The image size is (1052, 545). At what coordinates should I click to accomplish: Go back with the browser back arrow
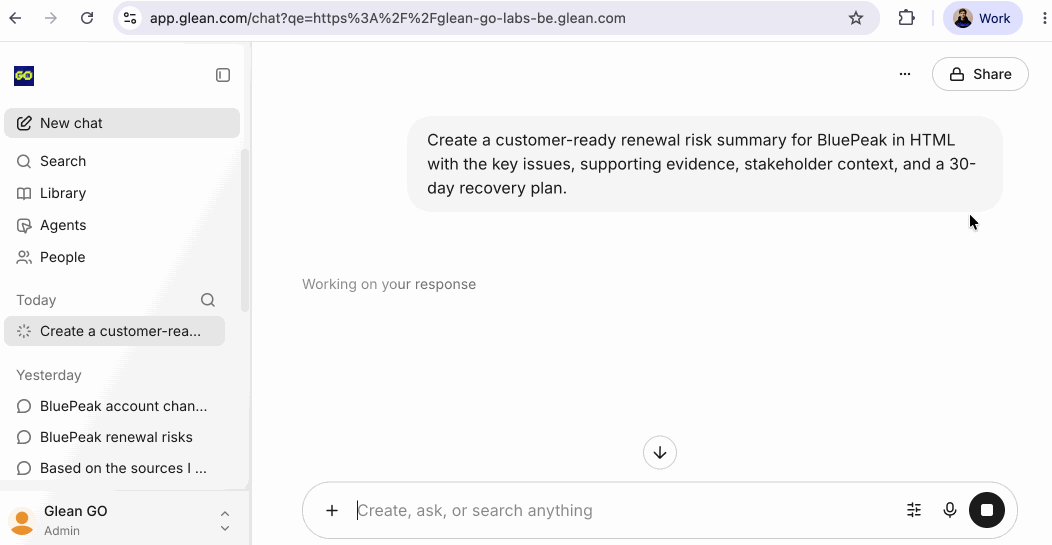point(15,18)
